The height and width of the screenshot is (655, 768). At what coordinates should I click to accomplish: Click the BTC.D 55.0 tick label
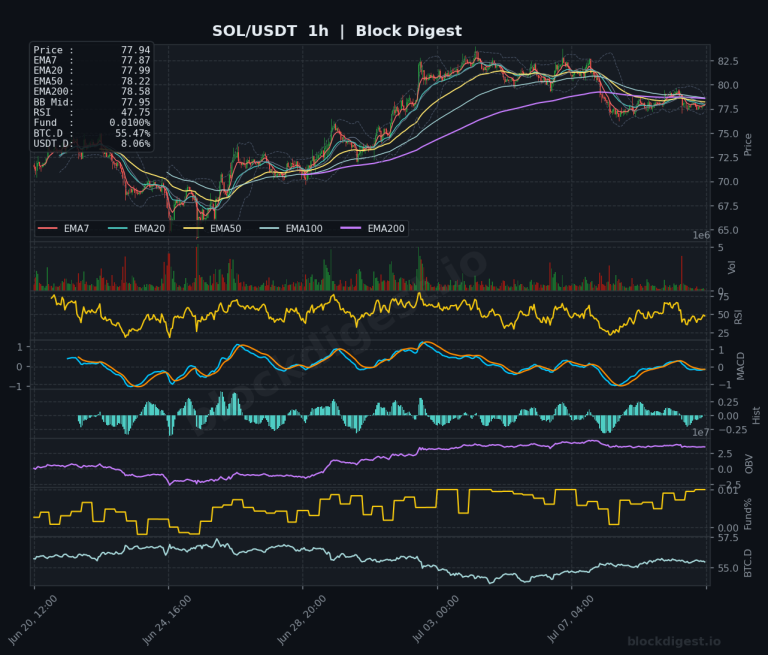(x=728, y=569)
